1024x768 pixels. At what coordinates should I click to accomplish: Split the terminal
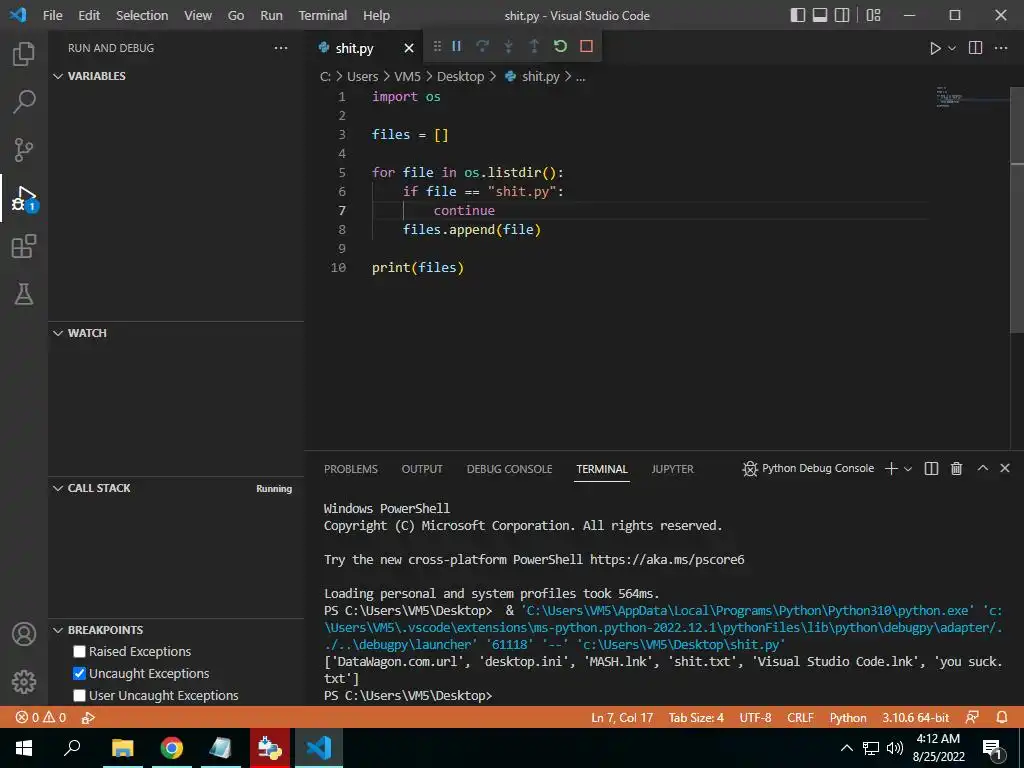(931, 468)
